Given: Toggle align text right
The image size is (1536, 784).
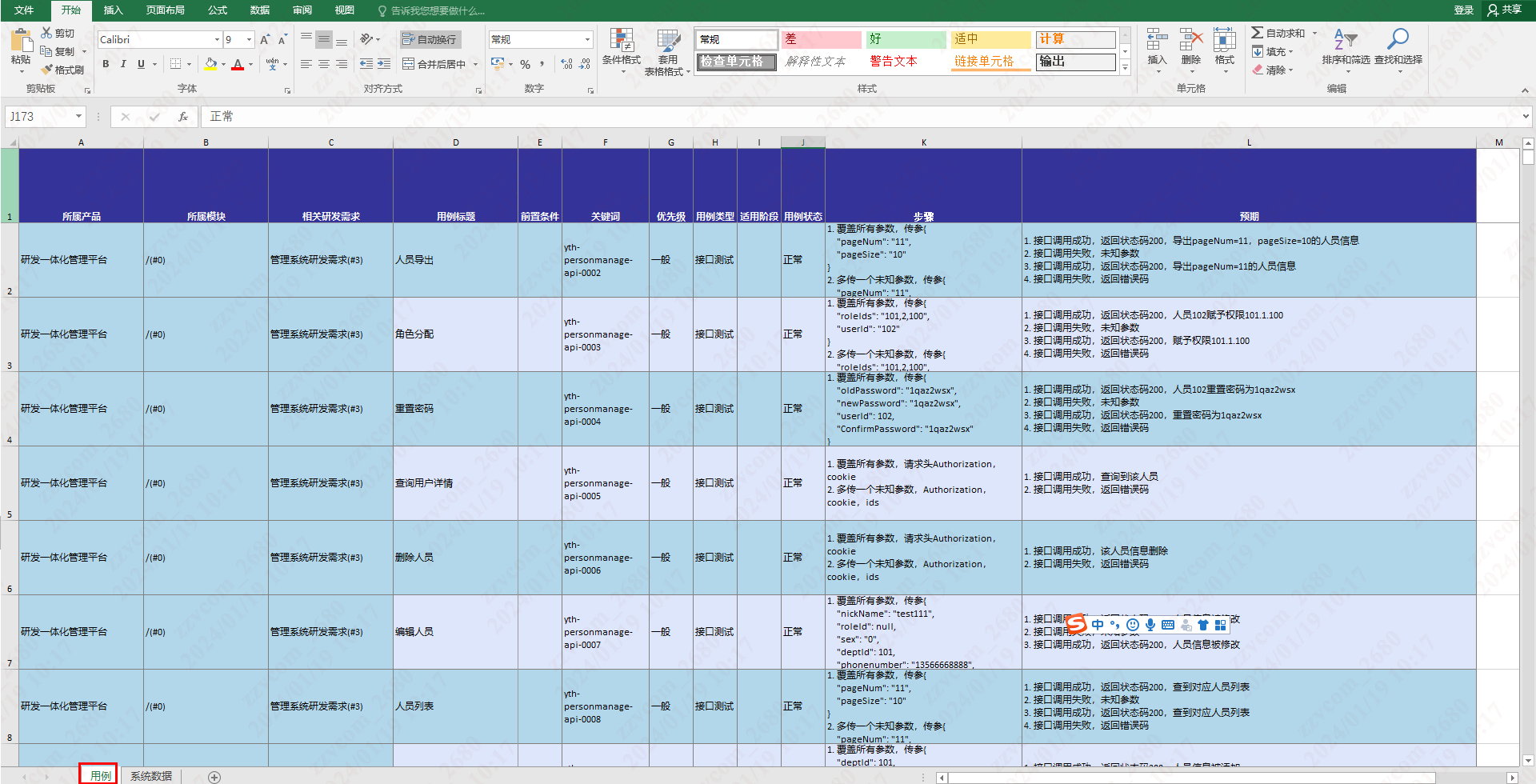Looking at the screenshot, I should click(342, 64).
